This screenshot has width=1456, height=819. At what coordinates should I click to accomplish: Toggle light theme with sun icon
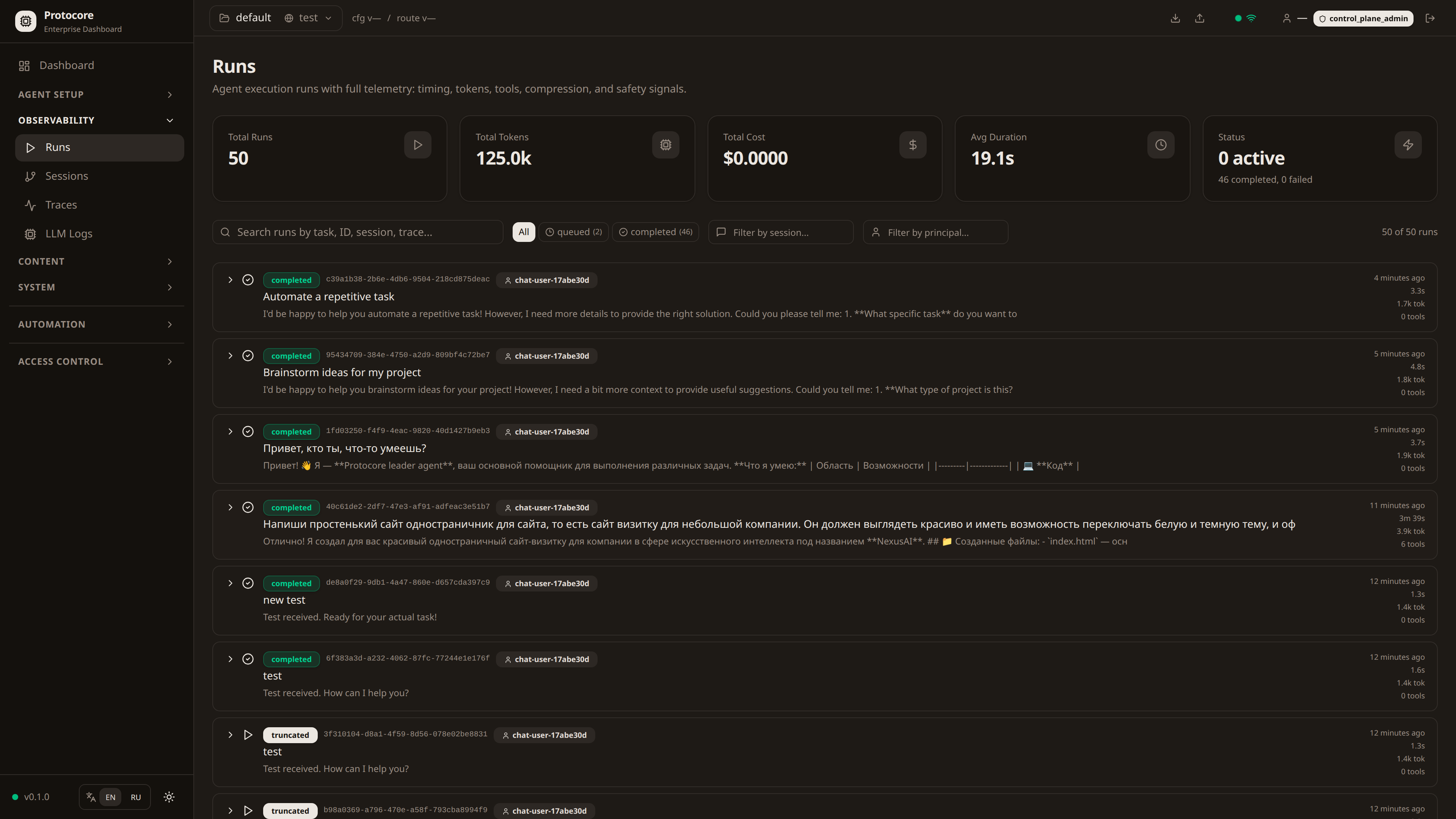pyautogui.click(x=169, y=797)
